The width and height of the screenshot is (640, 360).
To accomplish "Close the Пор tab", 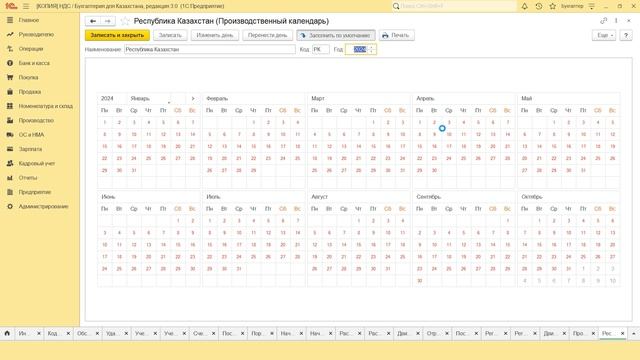I will 272,333.
